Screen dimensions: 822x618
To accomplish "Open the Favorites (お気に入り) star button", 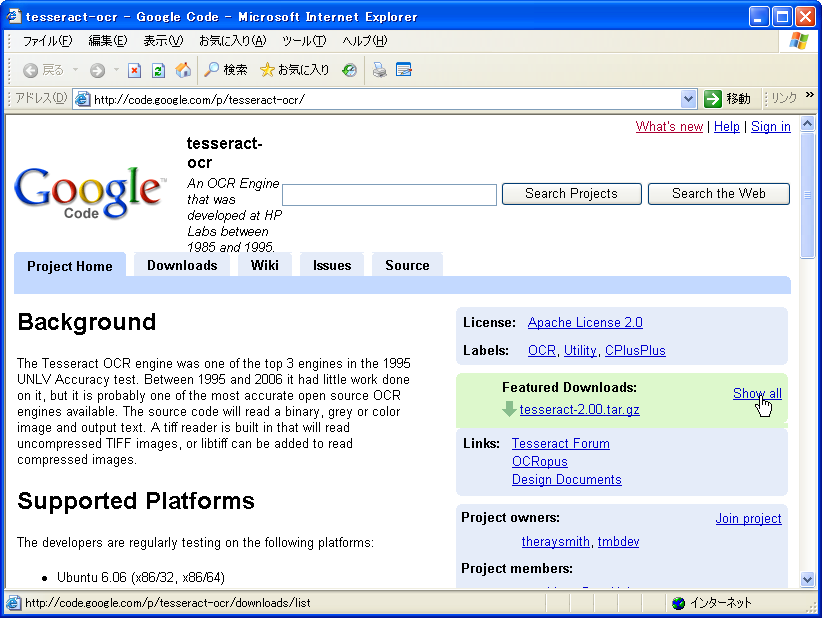I will (294, 70).
